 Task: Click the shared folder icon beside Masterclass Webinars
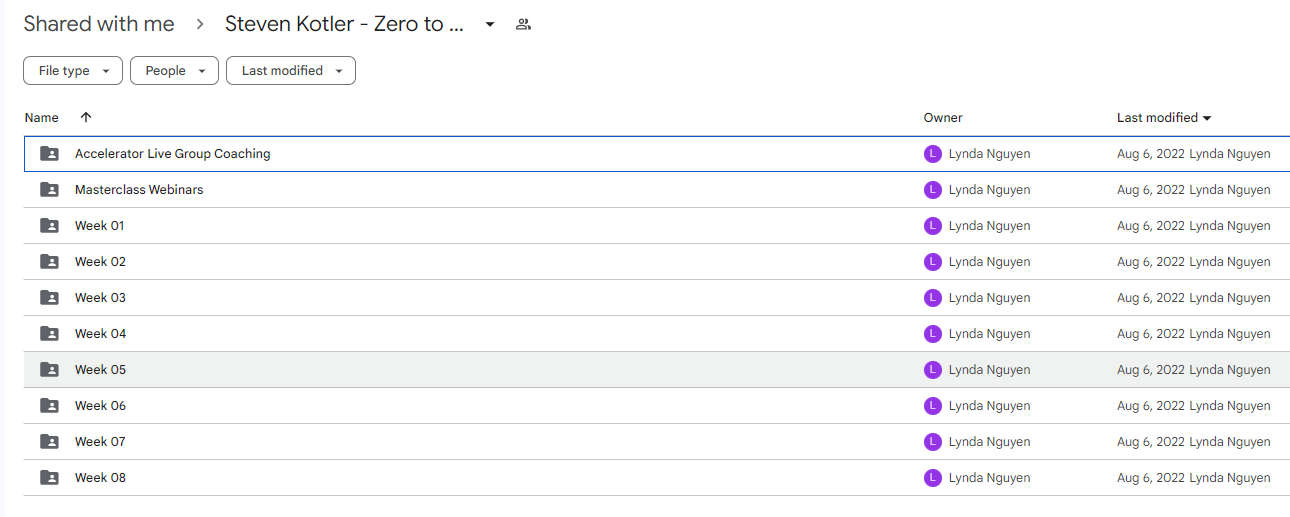49,190
